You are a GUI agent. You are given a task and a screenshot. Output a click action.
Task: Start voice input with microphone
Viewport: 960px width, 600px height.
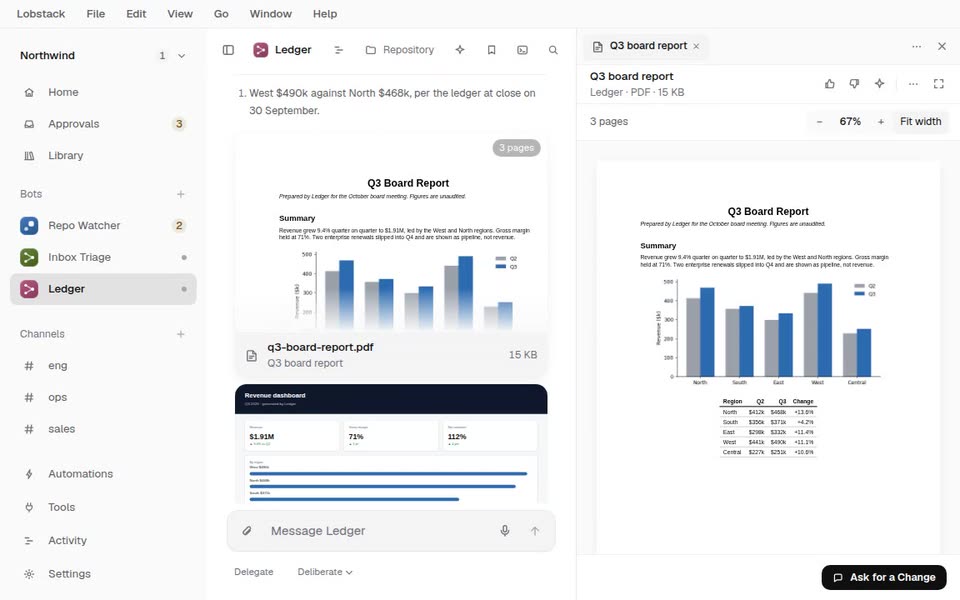click(x=504, y=531)
